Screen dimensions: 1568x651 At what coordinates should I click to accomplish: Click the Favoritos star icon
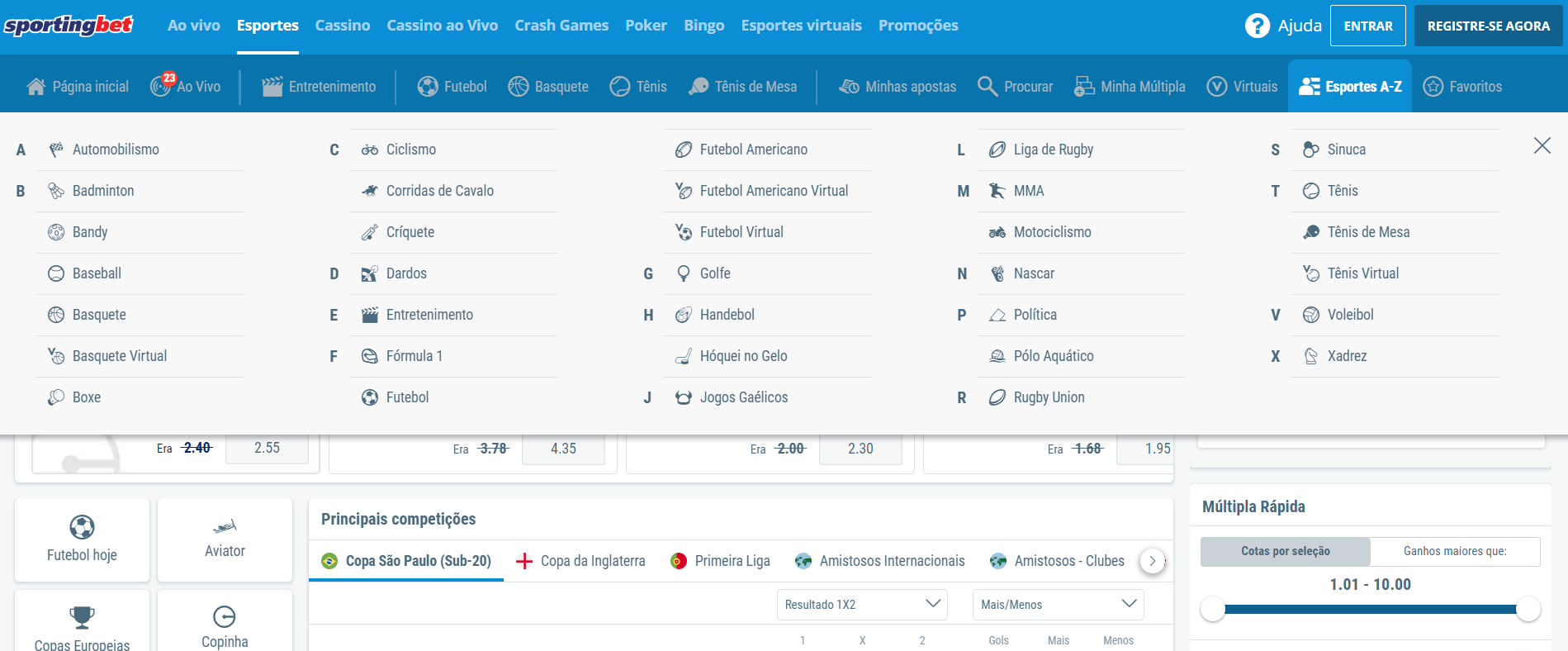pos(1433,86)
